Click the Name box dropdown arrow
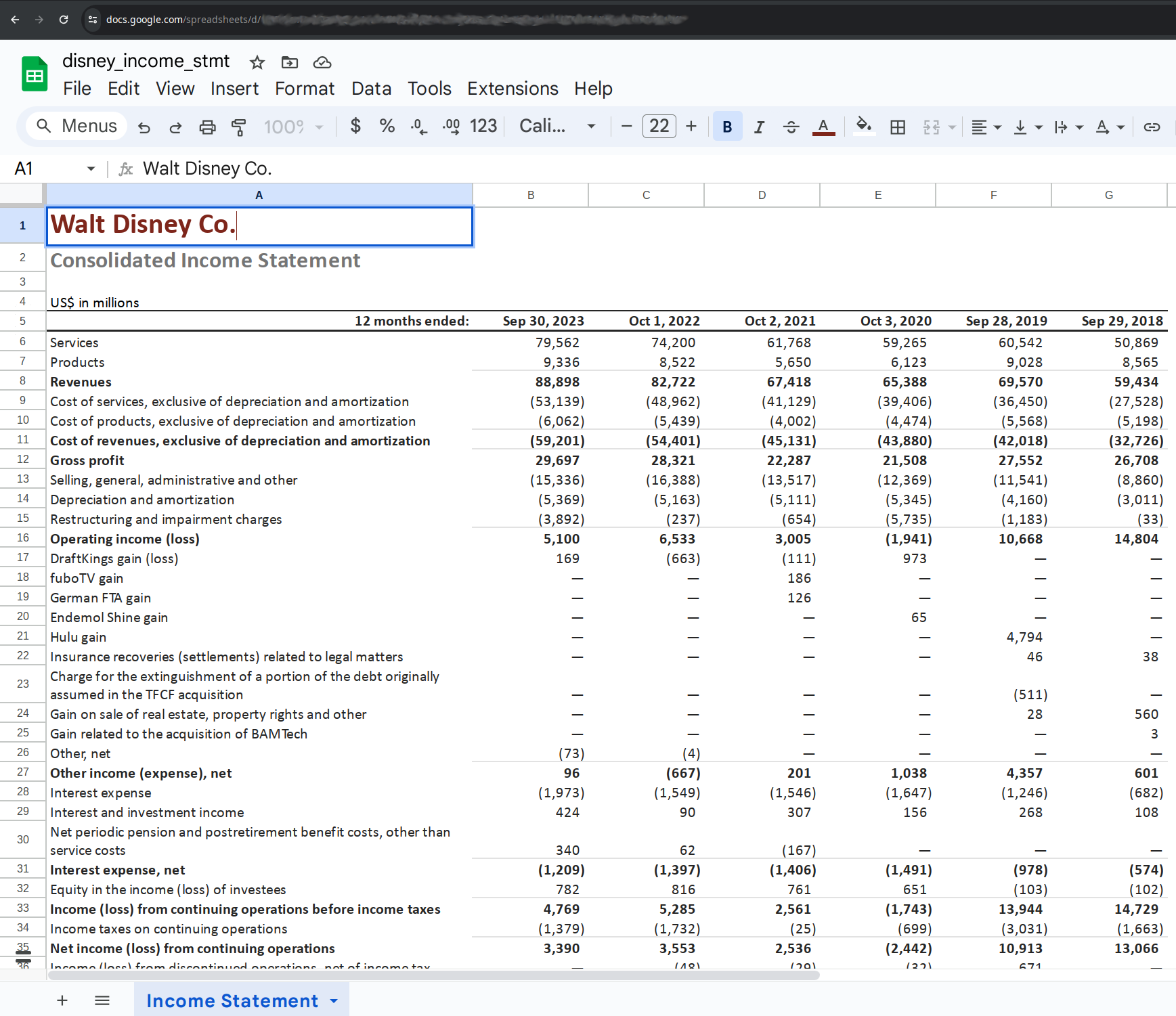Image resolution: width=1176 pixels, height=1016 pixels. [91, 169]
